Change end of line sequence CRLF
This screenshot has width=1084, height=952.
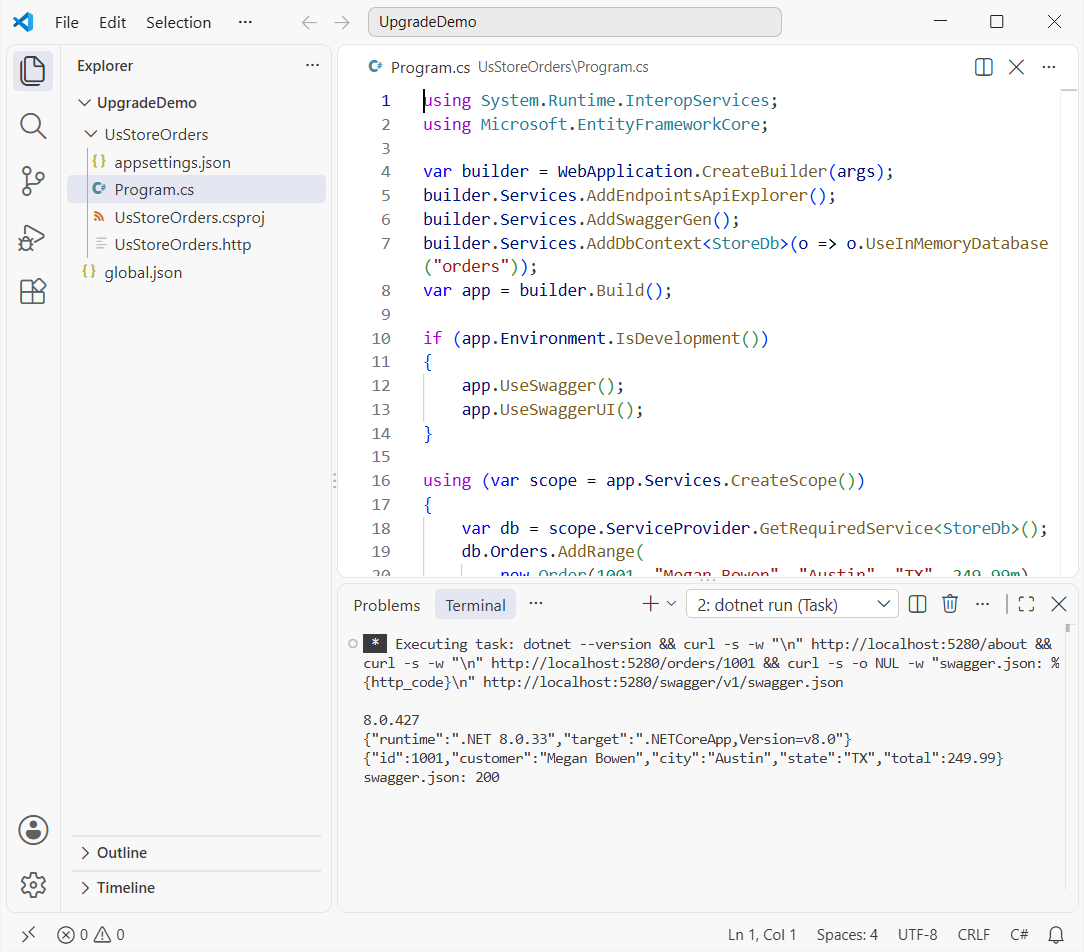click(973, 935)
